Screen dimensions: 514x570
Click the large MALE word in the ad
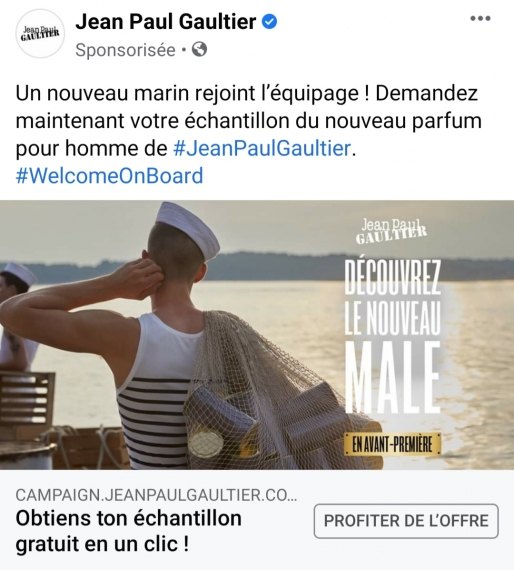393,377
